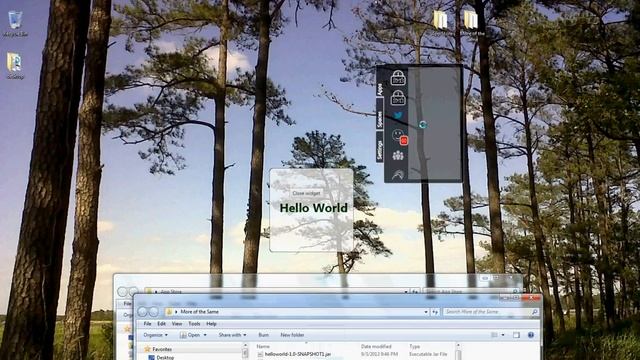This screenshot has height=360, width=640.
Task: Click the refresh button beside the address bar
Action: click(435, 312)
